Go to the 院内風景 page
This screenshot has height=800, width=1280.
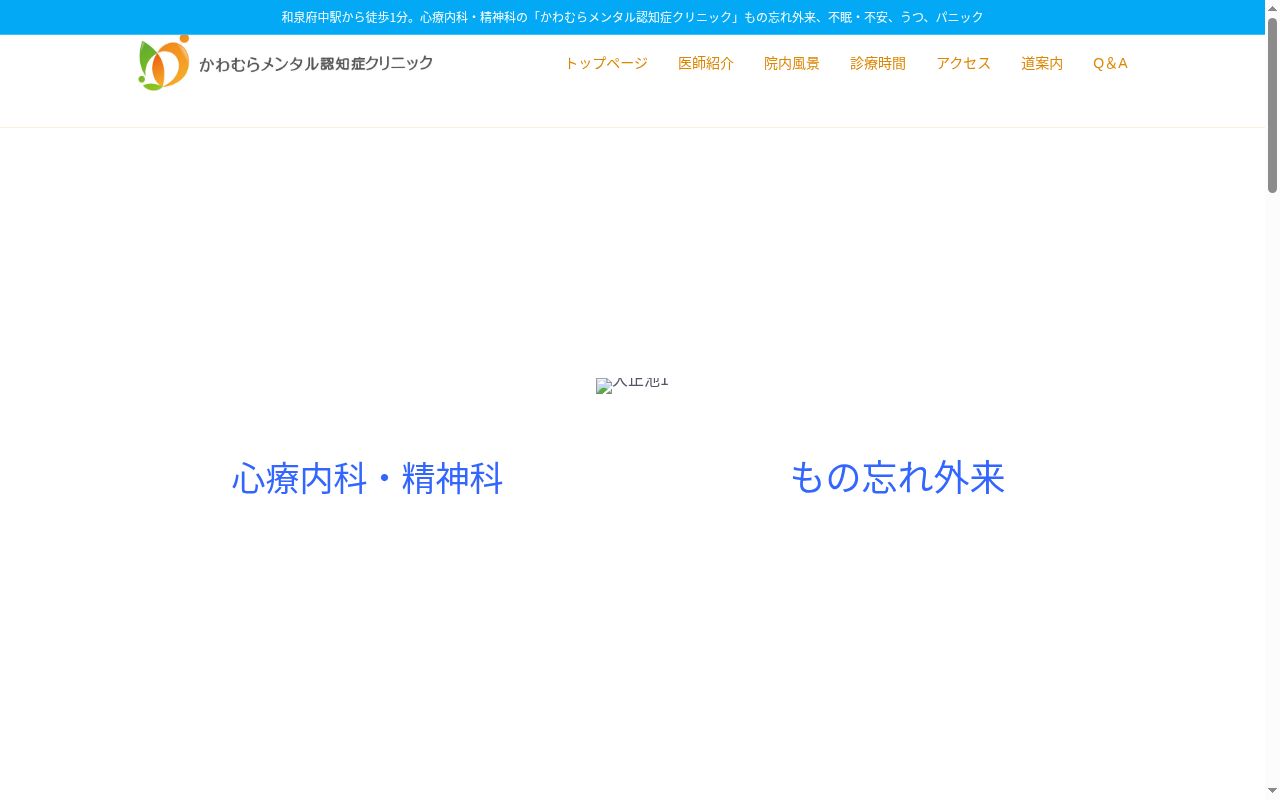pos(792,63)
